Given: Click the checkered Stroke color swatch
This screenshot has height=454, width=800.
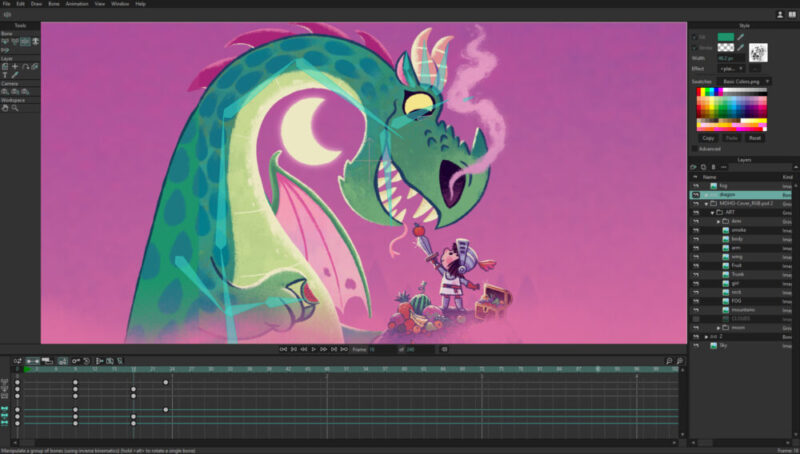Looking at the screenshot, I should [x=726, y=47].
